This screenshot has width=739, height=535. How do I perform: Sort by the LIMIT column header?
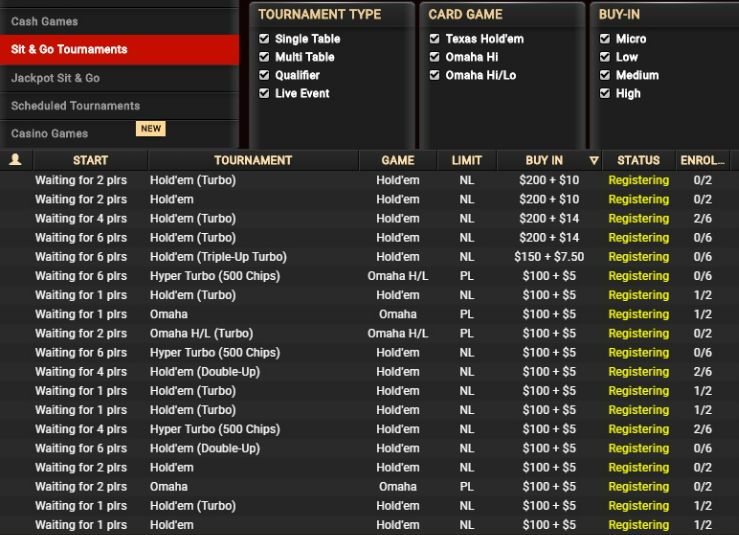[467, 160]
